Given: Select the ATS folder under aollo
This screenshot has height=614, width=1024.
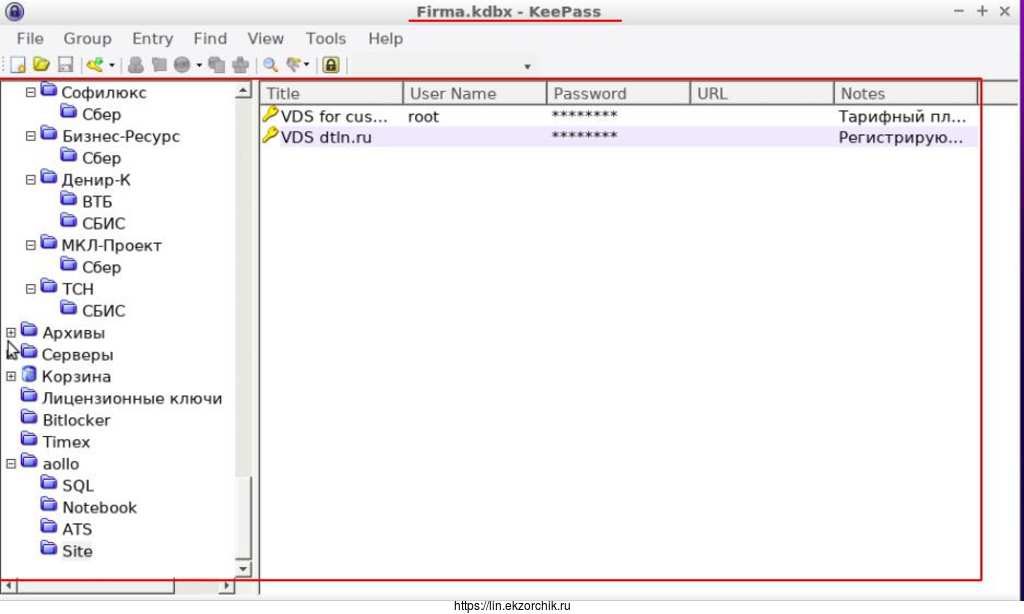Looking at the screenshot, I should pos(76,529).
